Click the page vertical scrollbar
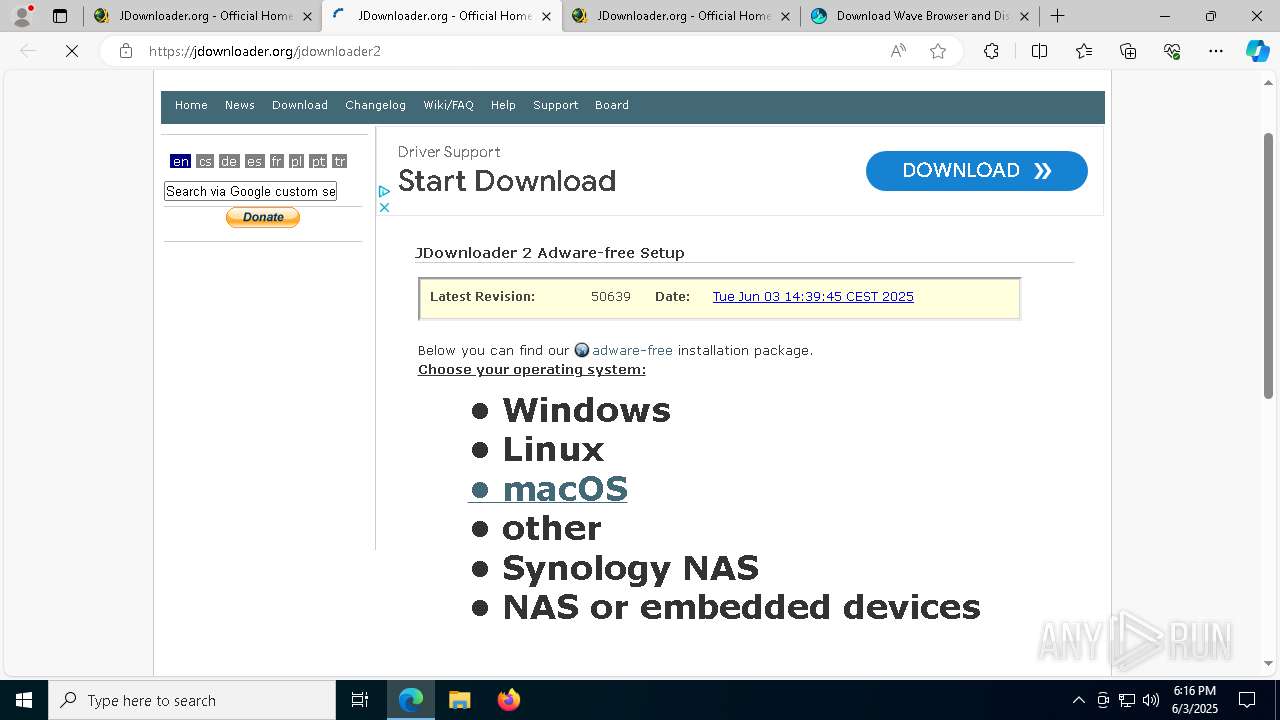The width and height of the screenshot is (1280, 720). (x=1269, y=265)
